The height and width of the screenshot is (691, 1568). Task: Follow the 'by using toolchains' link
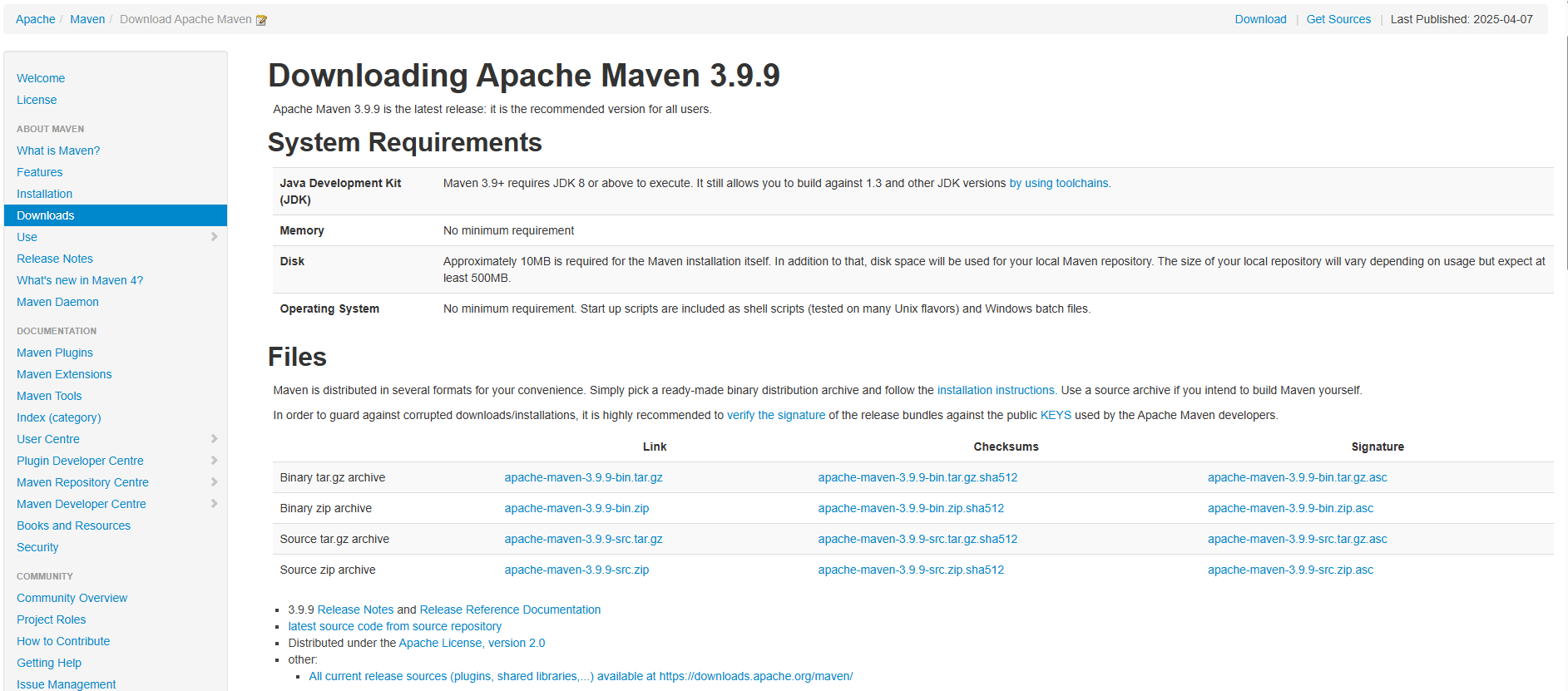click(1059, 183)
